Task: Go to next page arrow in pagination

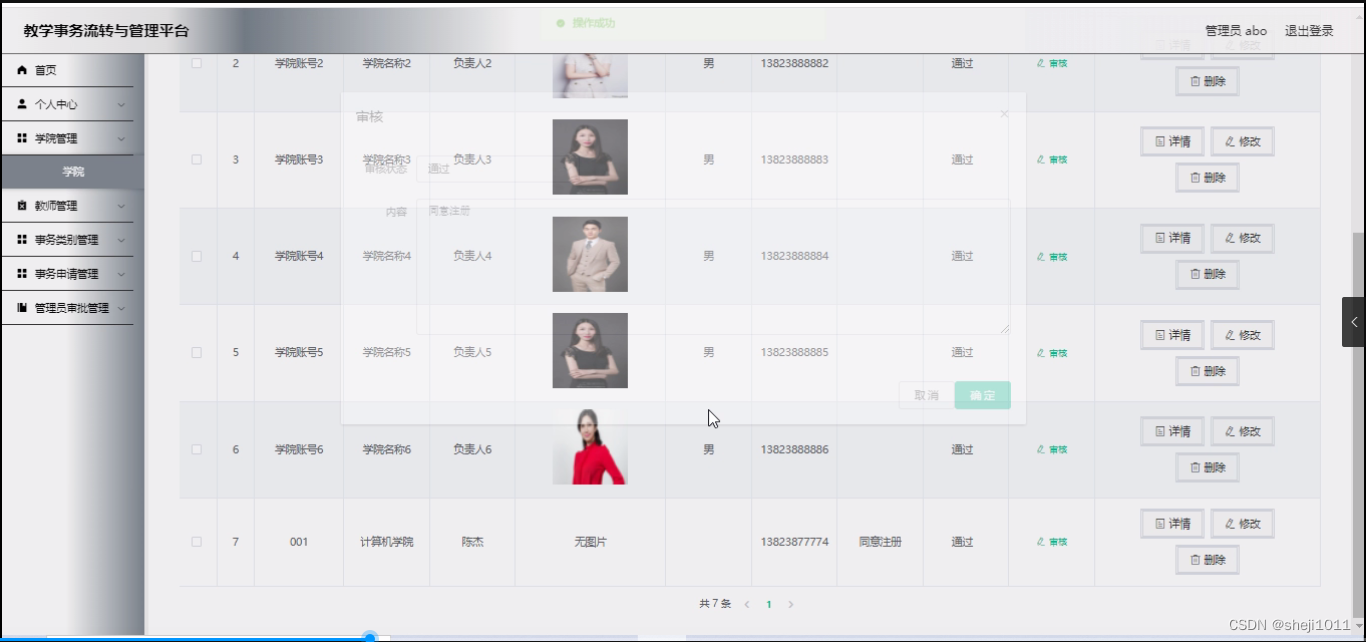Action: [x=791, y=604]
